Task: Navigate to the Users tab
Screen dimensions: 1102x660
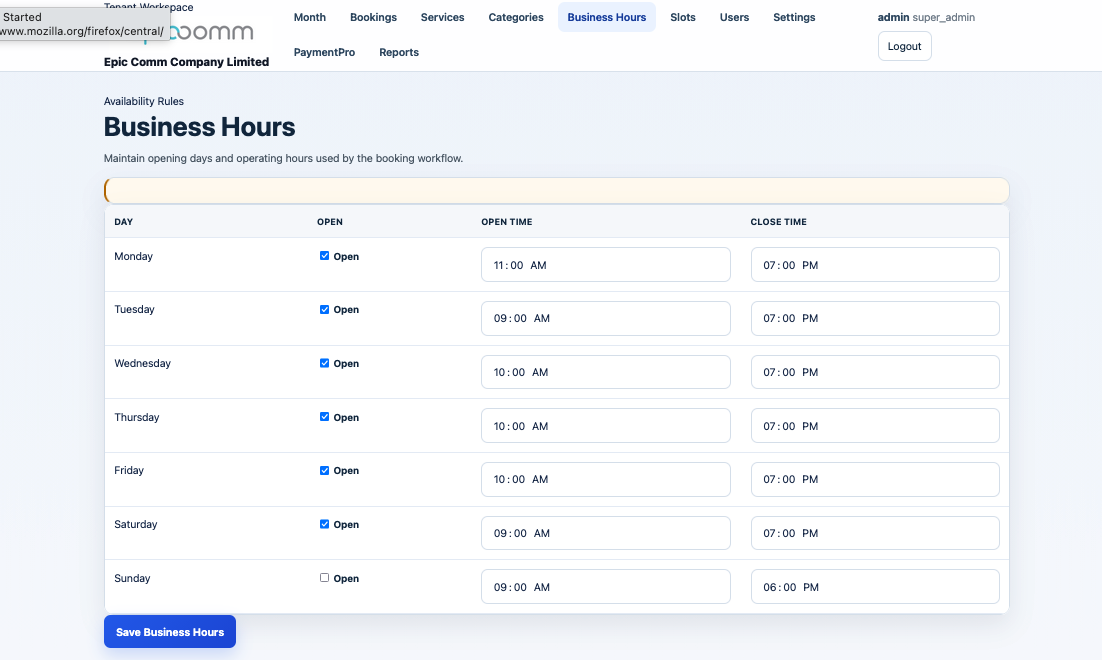Action: click(734, 17)
